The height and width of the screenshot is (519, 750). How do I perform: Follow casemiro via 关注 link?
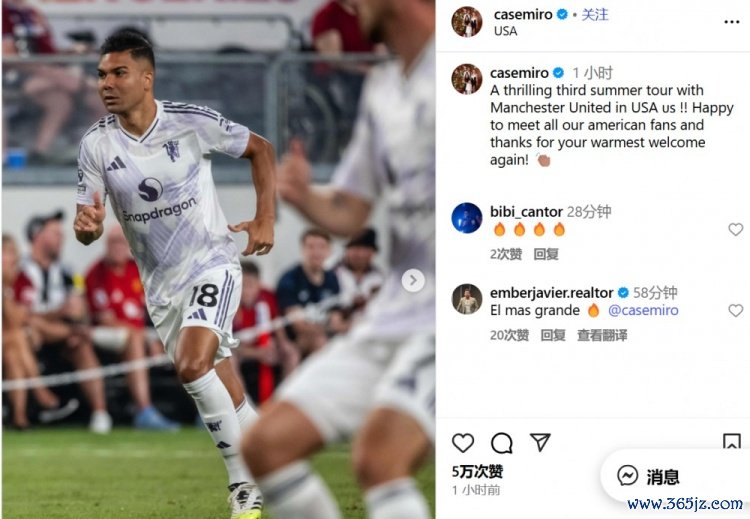pos(595,14)
